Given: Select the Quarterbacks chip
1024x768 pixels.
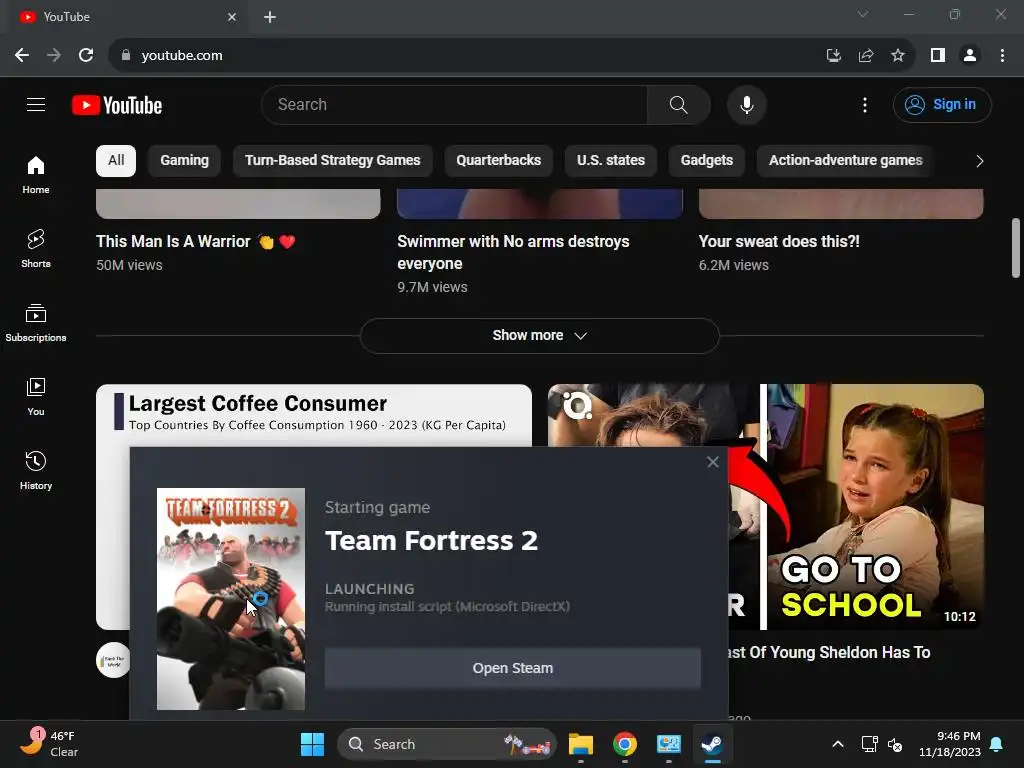Looking at the screenshot, I should 498,161.
